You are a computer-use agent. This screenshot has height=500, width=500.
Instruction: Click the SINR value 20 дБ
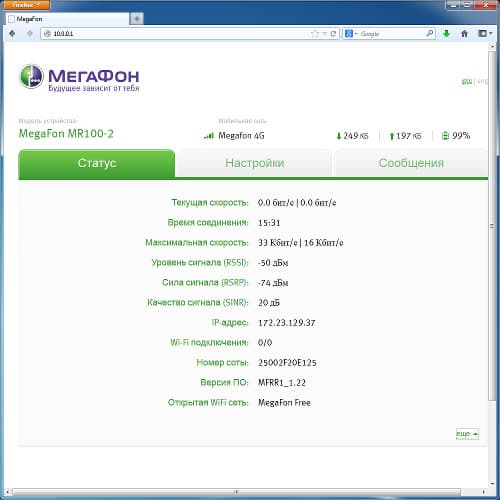click(x=269, y=303)
